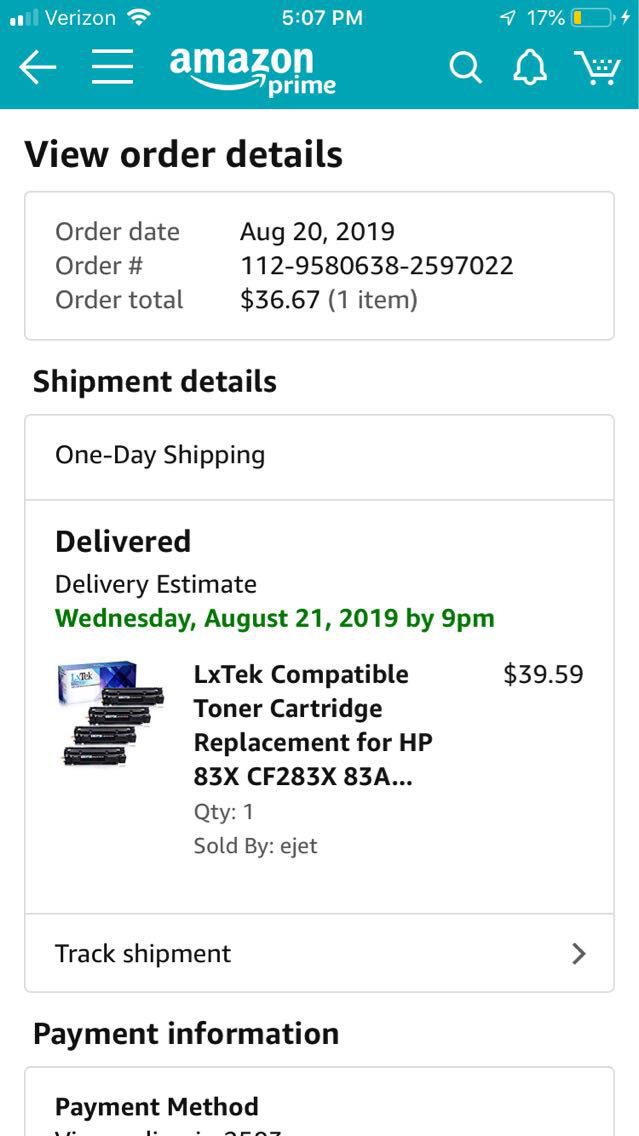Viewport: 639px width, 1136px height.
Task: Tap the cellular signal bars
Action: point(22,17)
